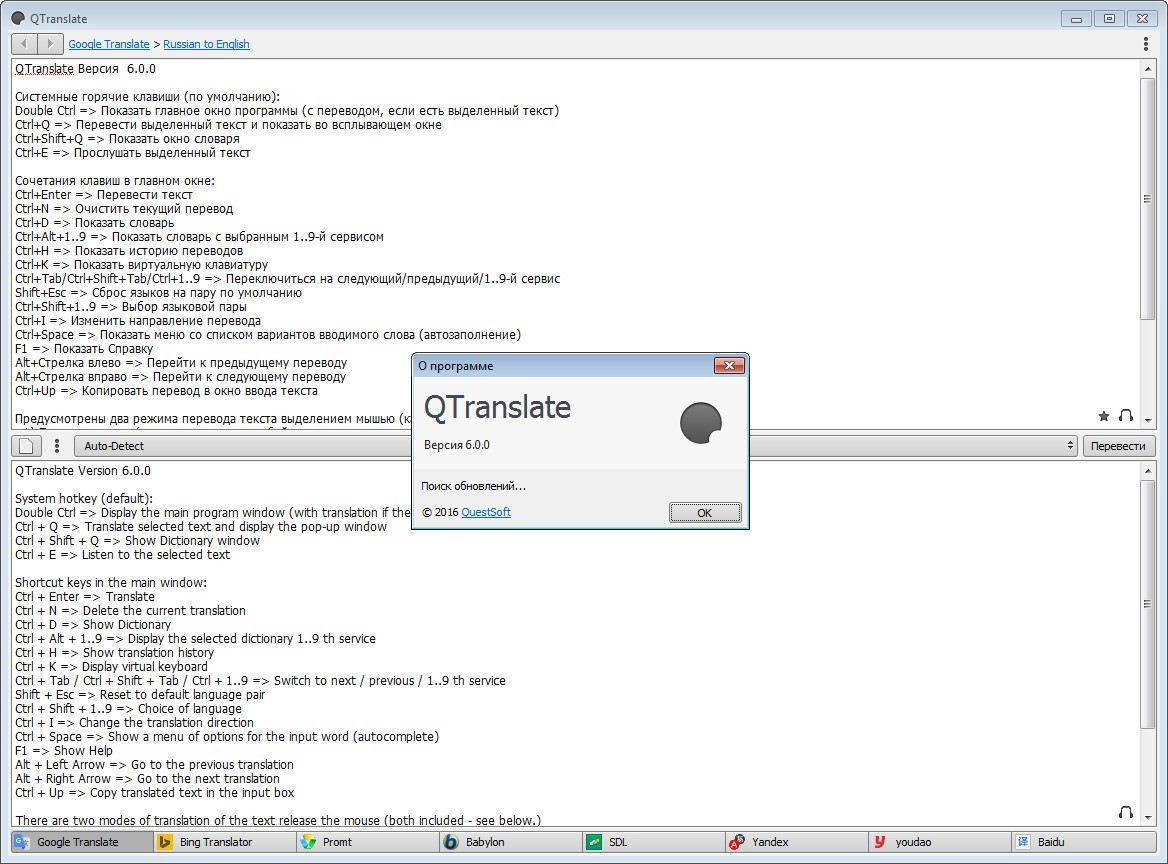Viewport: 1168px width, 864px height.
Task: Click the Russian to English link
Action: click(206, 44)
